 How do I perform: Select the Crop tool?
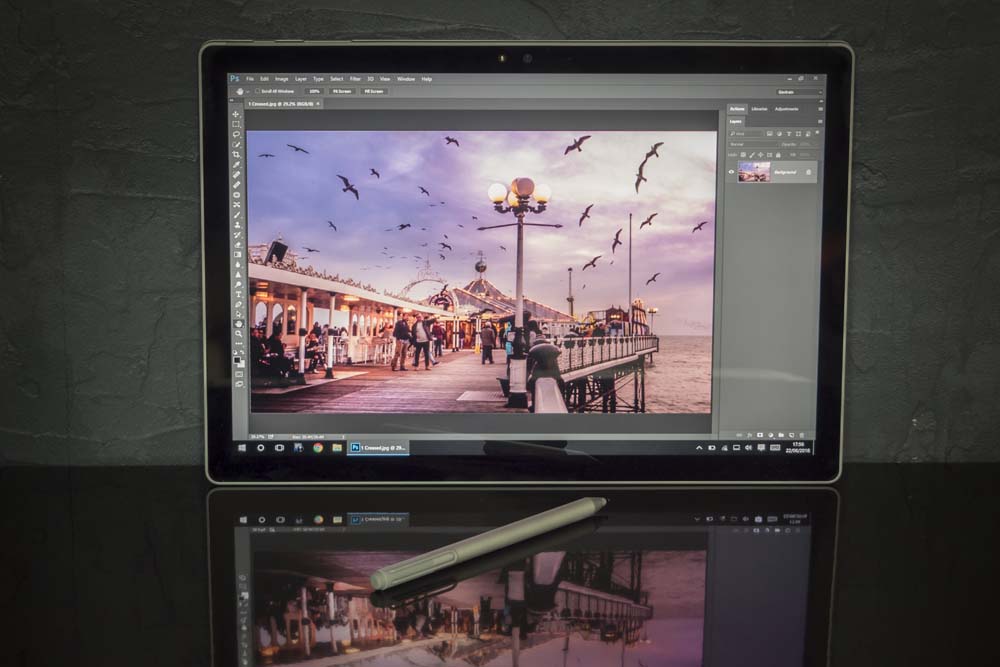pyautogui.click(x=237, y=154)
